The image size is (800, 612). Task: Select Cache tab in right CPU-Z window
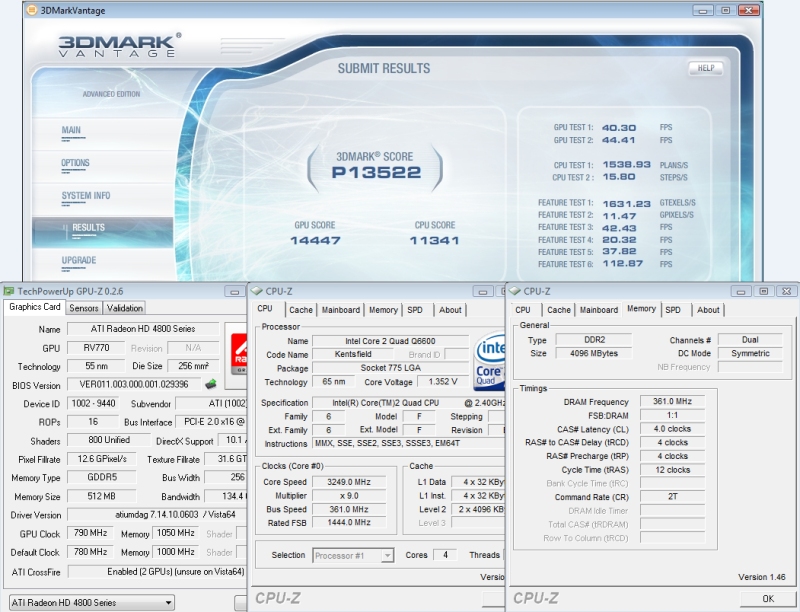tap(559, 310)
